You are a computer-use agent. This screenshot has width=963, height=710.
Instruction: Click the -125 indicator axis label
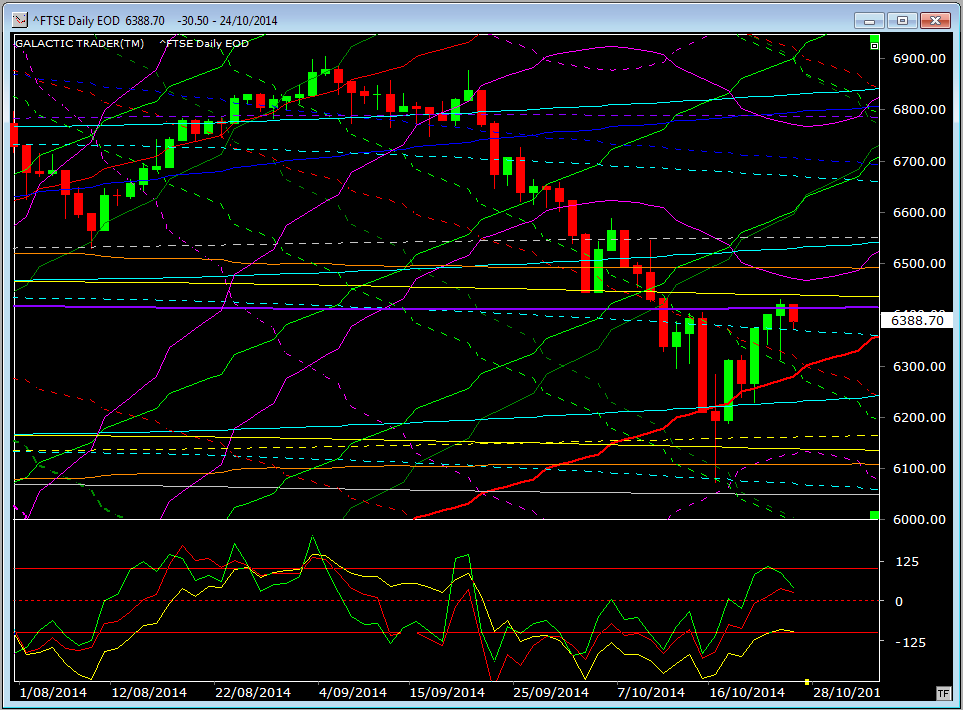click(x=910, y=642)
